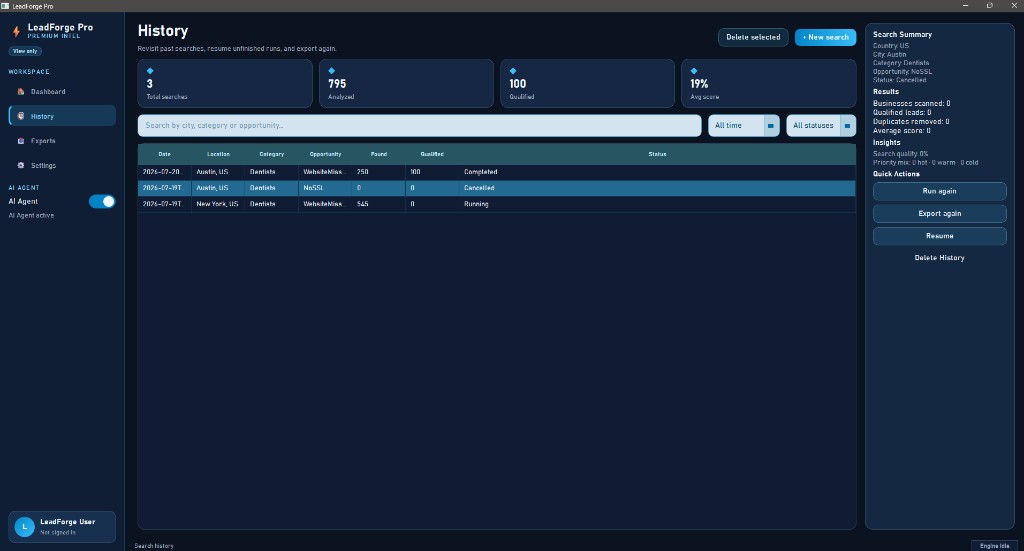Click the LeadForge Pro app icon in title bar
This screenshot has height=551, width=1024.
click(x=5, y=6)
